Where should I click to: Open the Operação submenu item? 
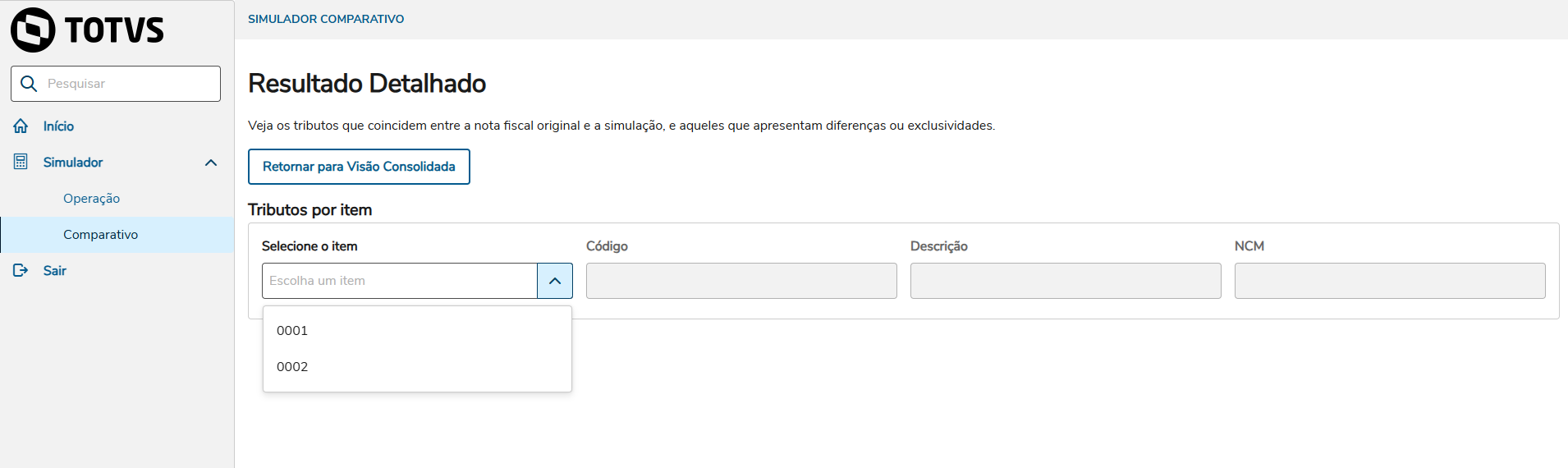click(x=91, y=199)
